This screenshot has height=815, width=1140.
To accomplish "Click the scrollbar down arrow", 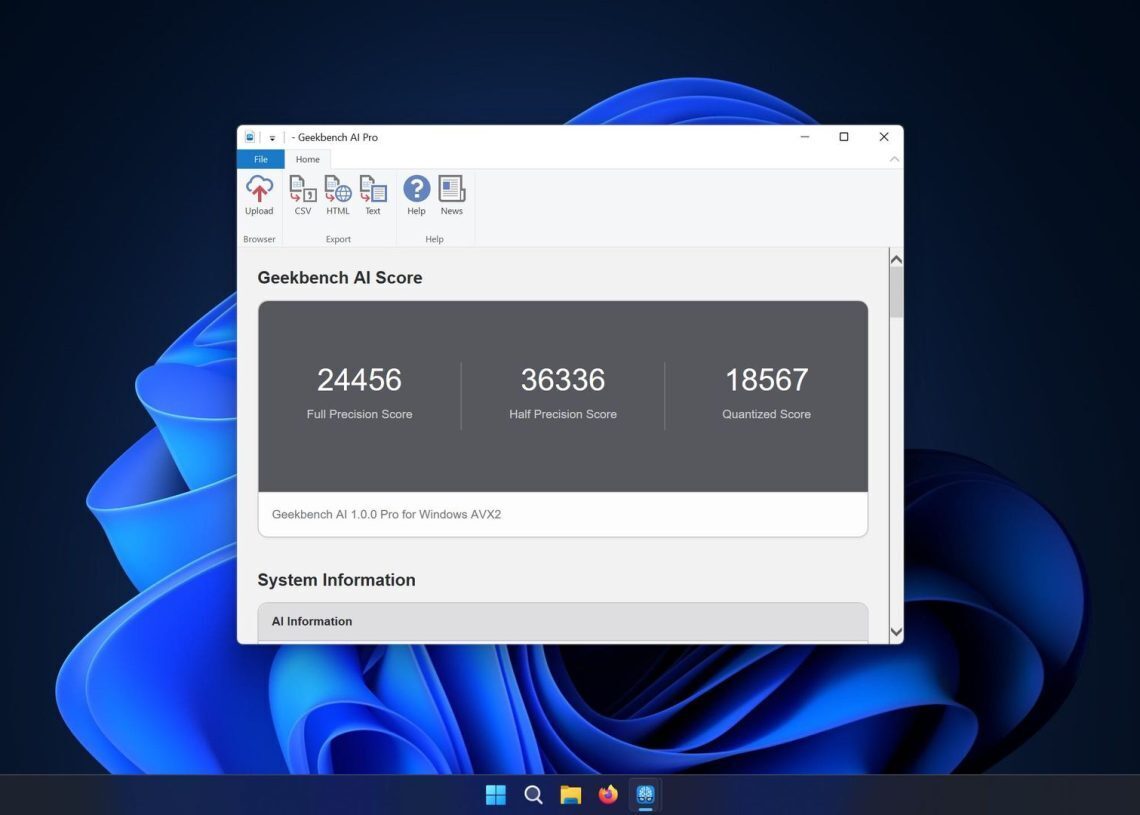I will pos(896,632).
